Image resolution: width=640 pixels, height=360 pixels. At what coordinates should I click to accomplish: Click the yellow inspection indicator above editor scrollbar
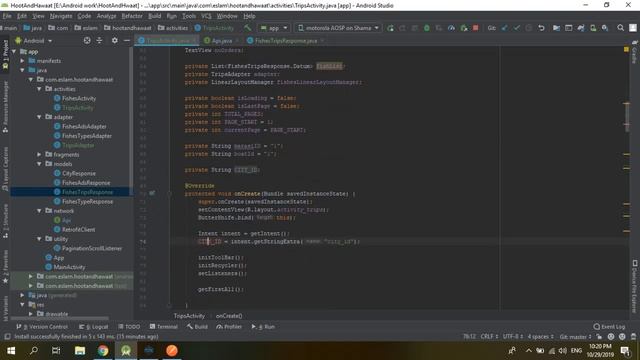pyautogui.click(x=626, y=49)
